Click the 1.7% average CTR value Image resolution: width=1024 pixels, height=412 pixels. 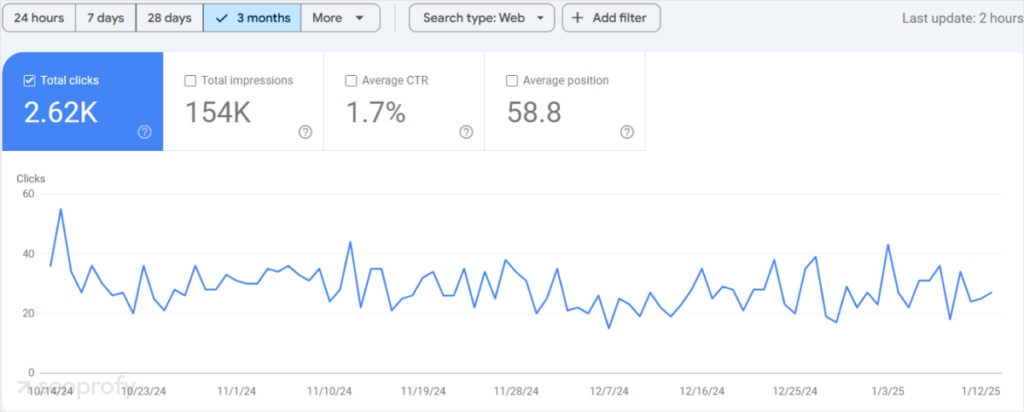(x=376, y=112)
